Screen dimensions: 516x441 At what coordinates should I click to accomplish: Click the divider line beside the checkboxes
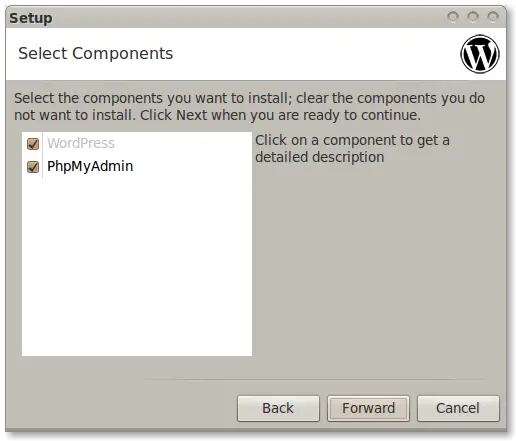(x=43, y=155)
